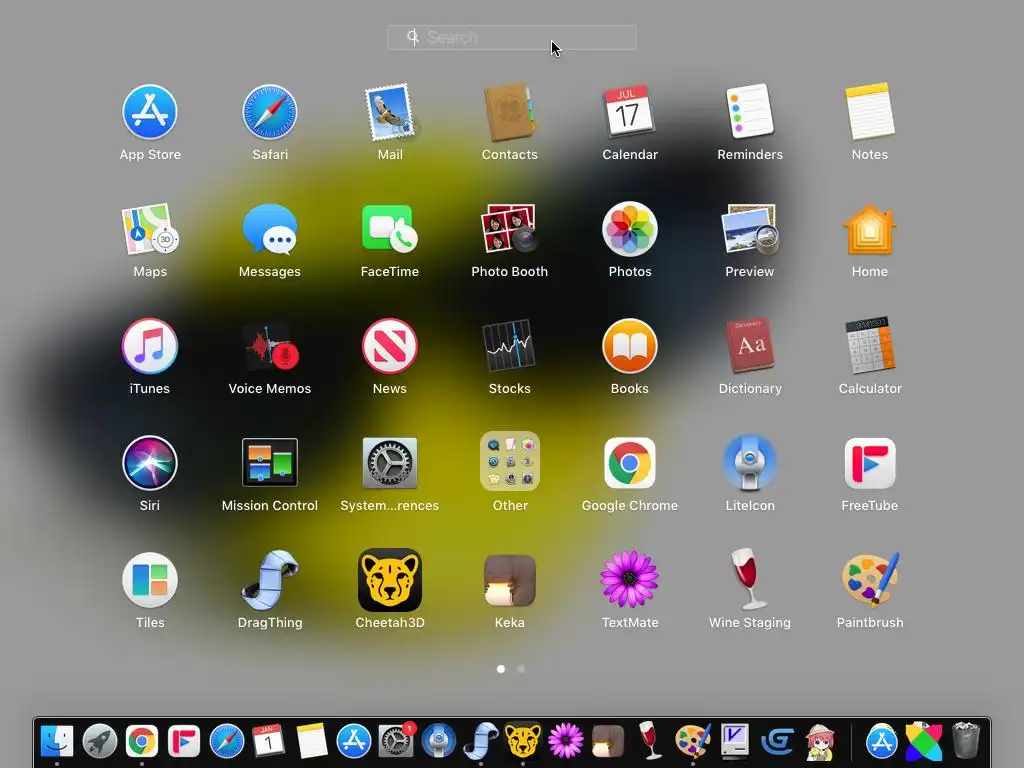
Task: Open System Preferences with badge in the Dock
Action: pos(396,741)
